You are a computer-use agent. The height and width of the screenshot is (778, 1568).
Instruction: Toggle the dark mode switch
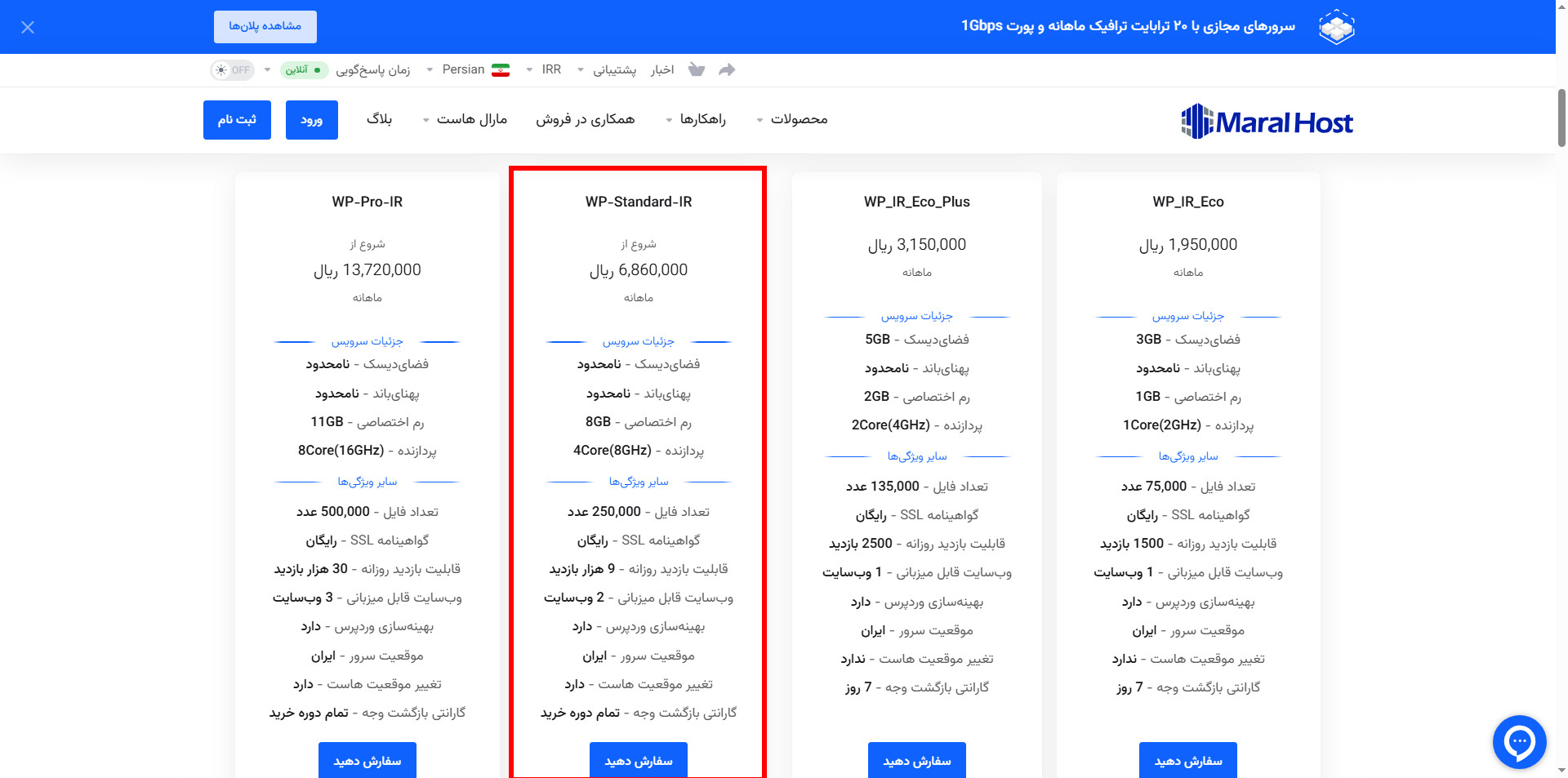click(232, 70)
